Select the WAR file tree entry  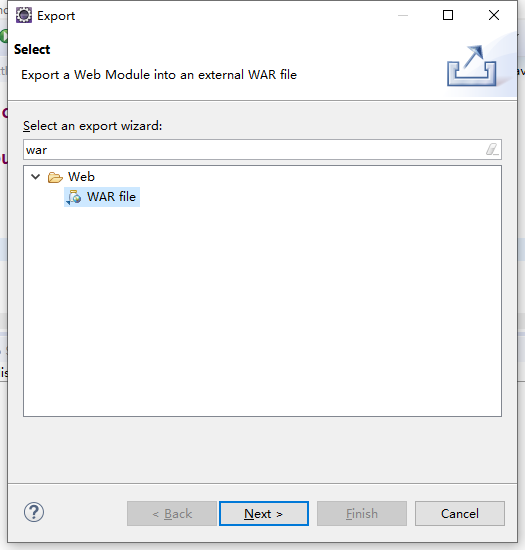coord(102,197)
